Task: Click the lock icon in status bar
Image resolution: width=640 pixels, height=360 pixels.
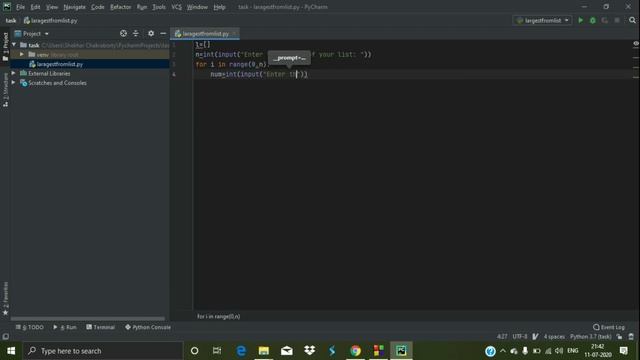Action: (620, 337)
